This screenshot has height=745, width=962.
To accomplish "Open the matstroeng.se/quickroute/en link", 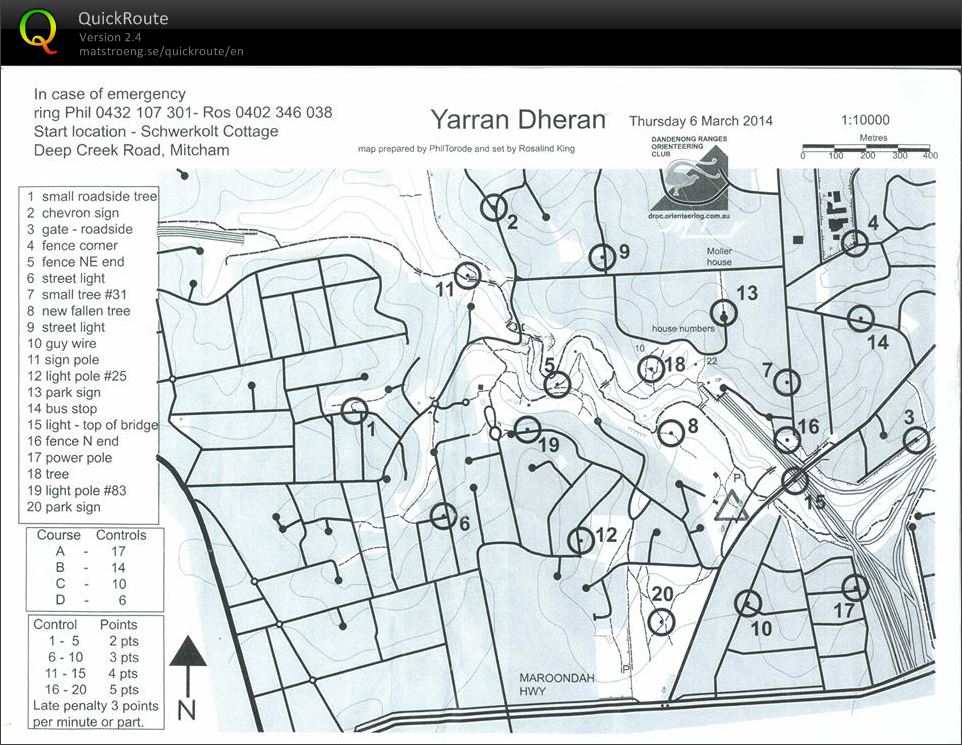I will (161, 51).
